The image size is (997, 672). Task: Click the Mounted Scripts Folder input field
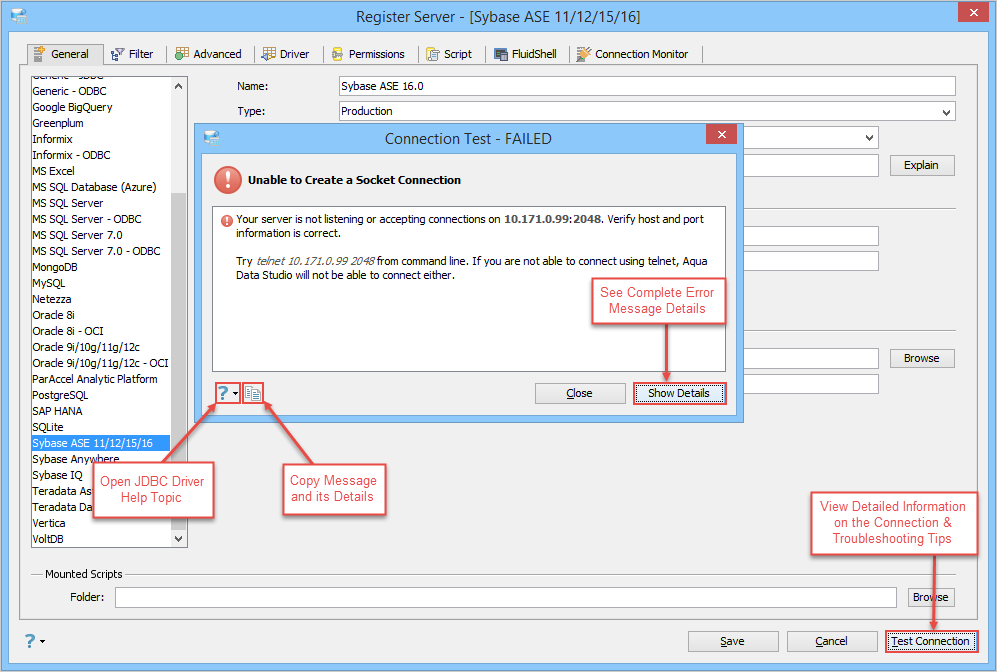(505, 598)
